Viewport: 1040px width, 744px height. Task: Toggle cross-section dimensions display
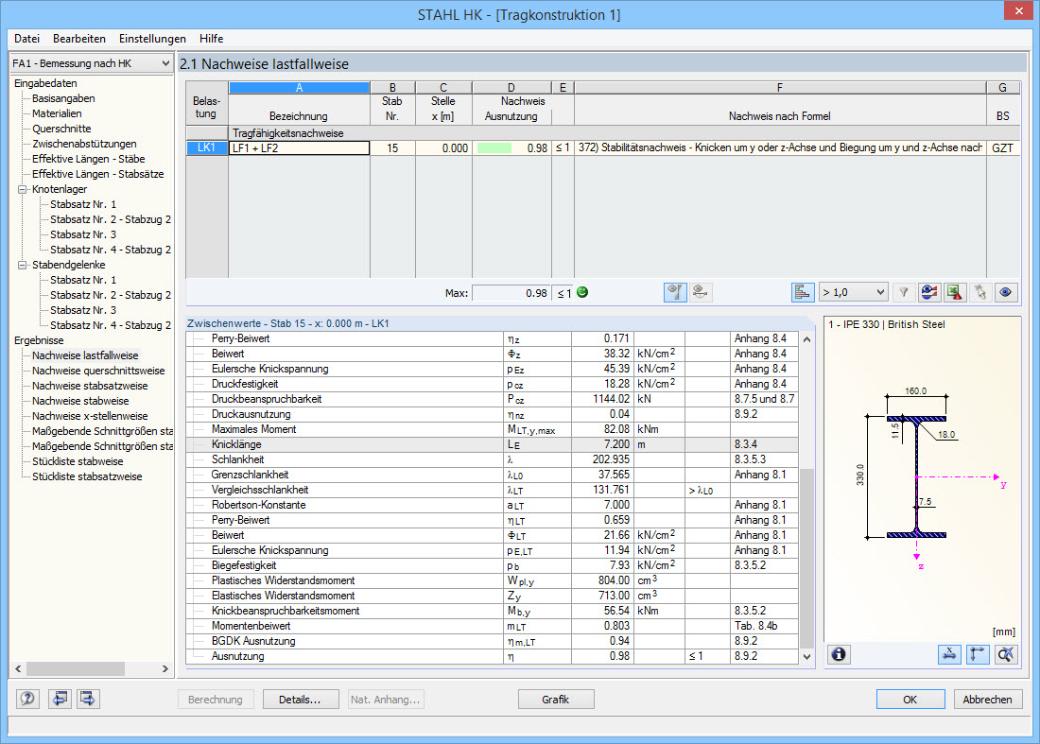pos(950,655)
